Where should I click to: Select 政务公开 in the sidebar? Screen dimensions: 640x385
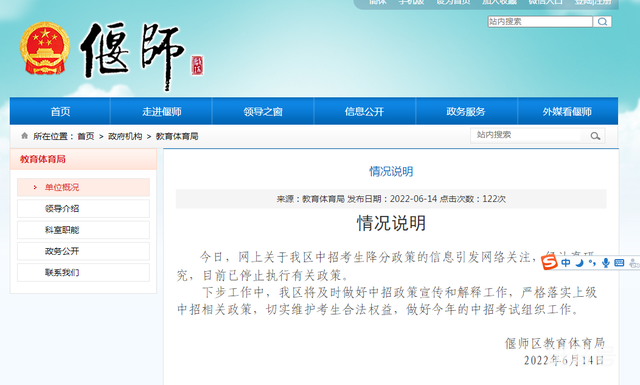(x=83, y=251)
